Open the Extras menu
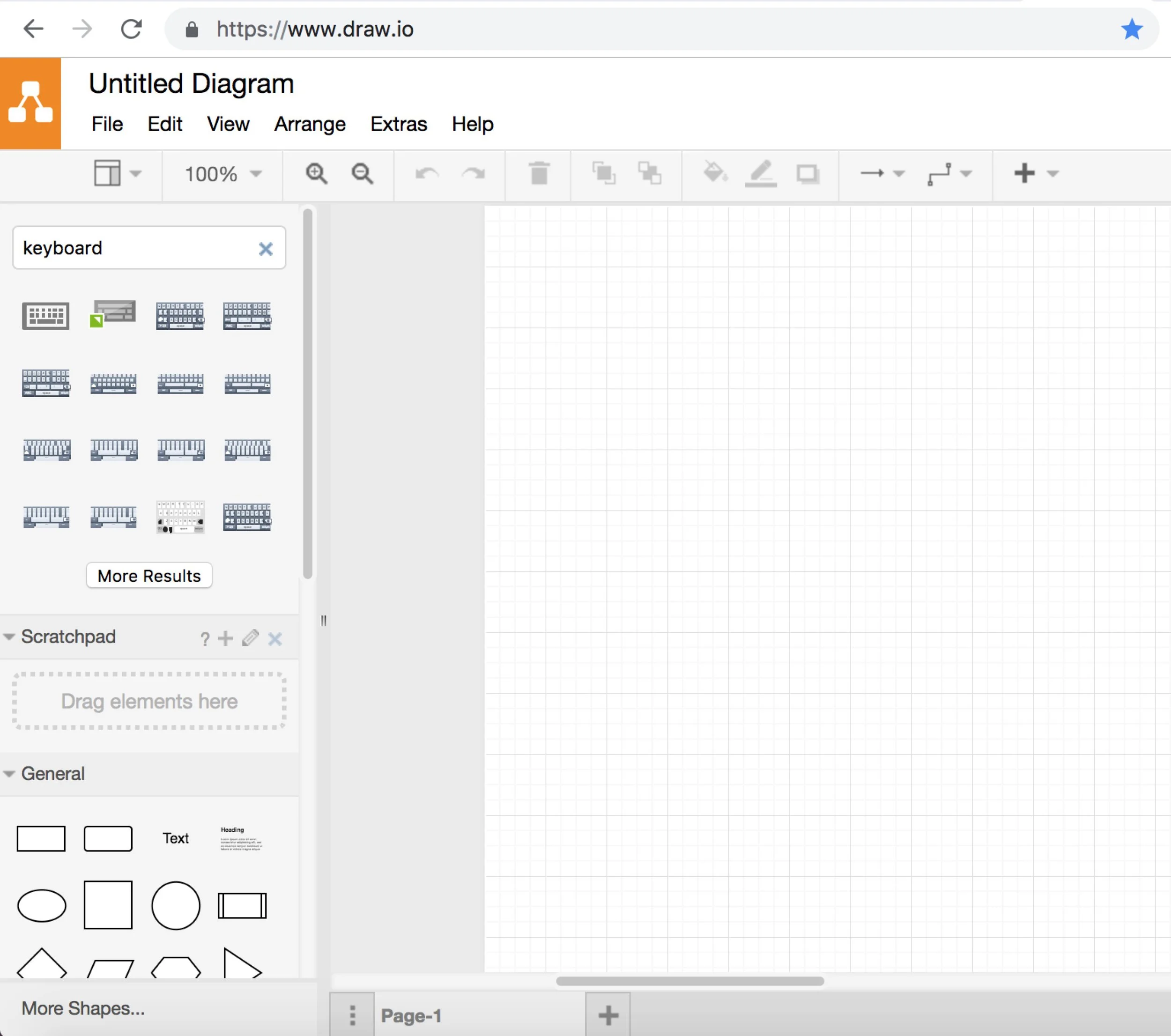 pos(398,124)
